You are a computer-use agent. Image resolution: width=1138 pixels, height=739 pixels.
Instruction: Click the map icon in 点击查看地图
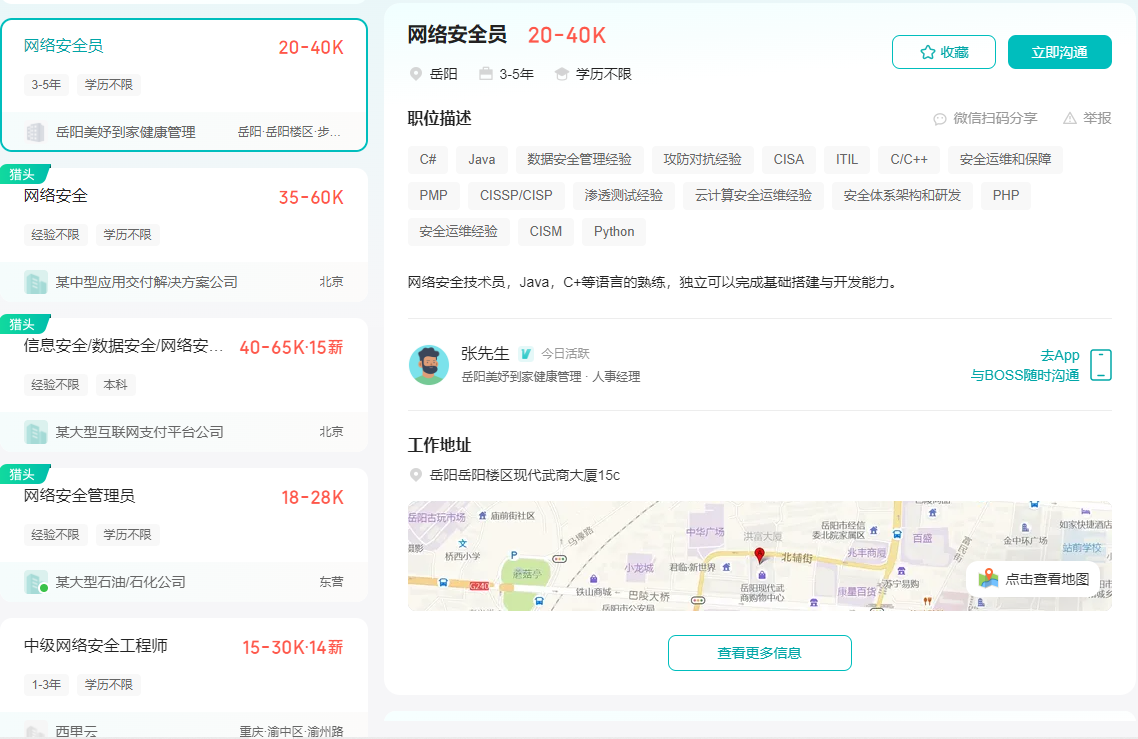pos(988,579)
